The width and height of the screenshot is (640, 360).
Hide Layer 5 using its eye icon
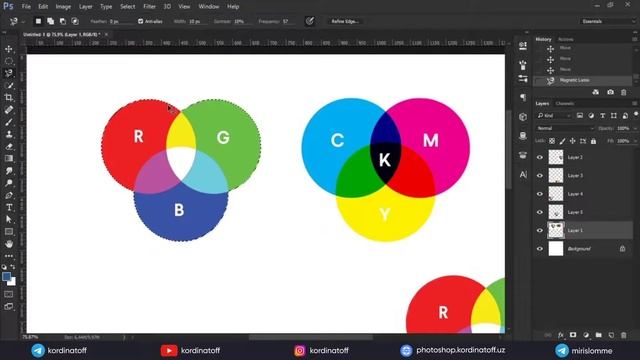540,212
